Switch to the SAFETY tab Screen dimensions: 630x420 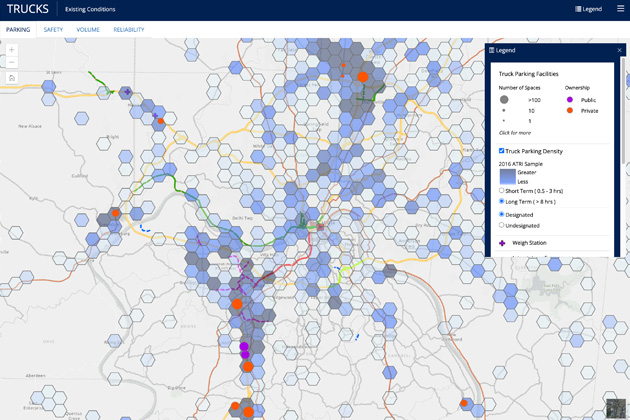[53, 30]
